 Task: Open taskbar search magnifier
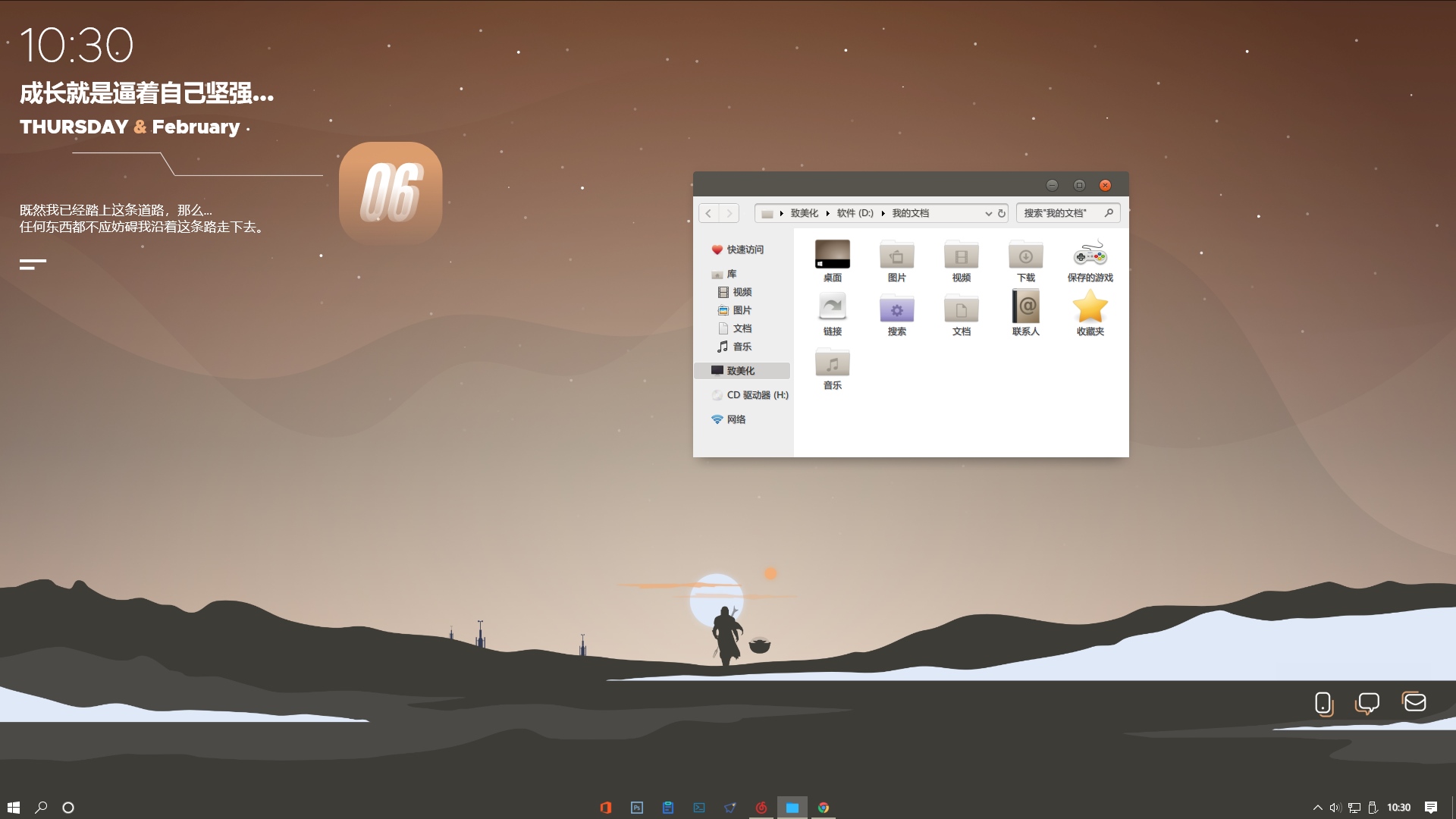pyautogui.click(x=41, y=808)
